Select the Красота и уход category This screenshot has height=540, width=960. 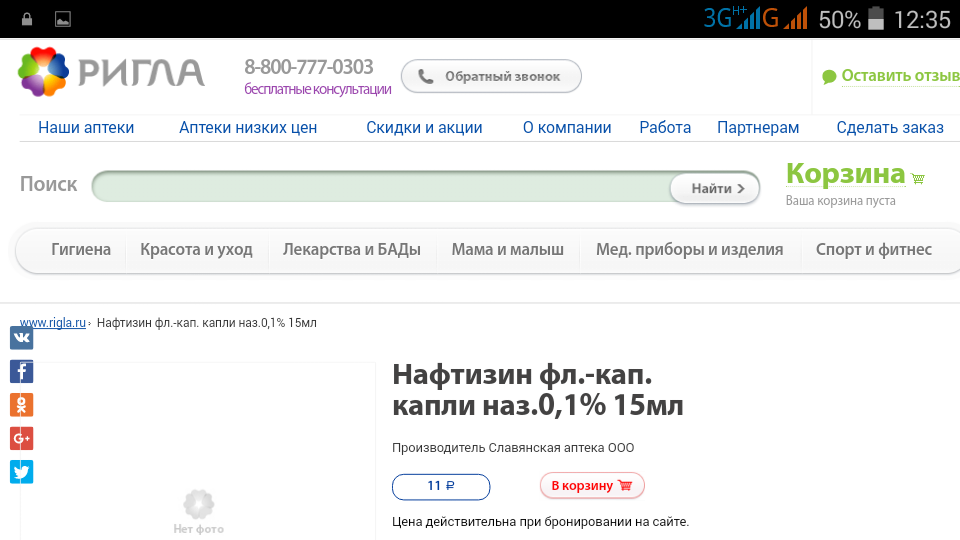coord(196,250)
